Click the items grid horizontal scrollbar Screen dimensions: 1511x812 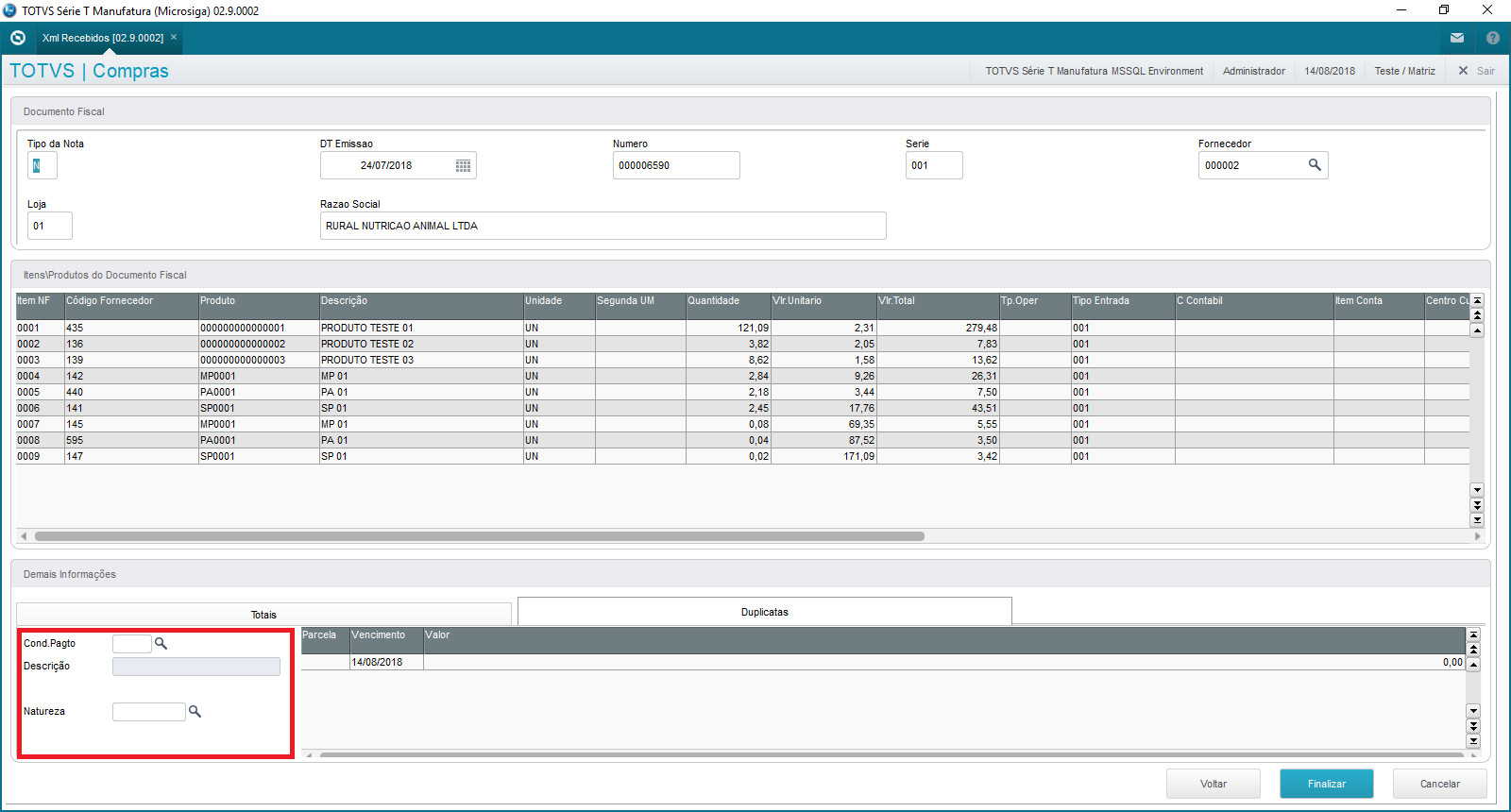pos(479,536)
